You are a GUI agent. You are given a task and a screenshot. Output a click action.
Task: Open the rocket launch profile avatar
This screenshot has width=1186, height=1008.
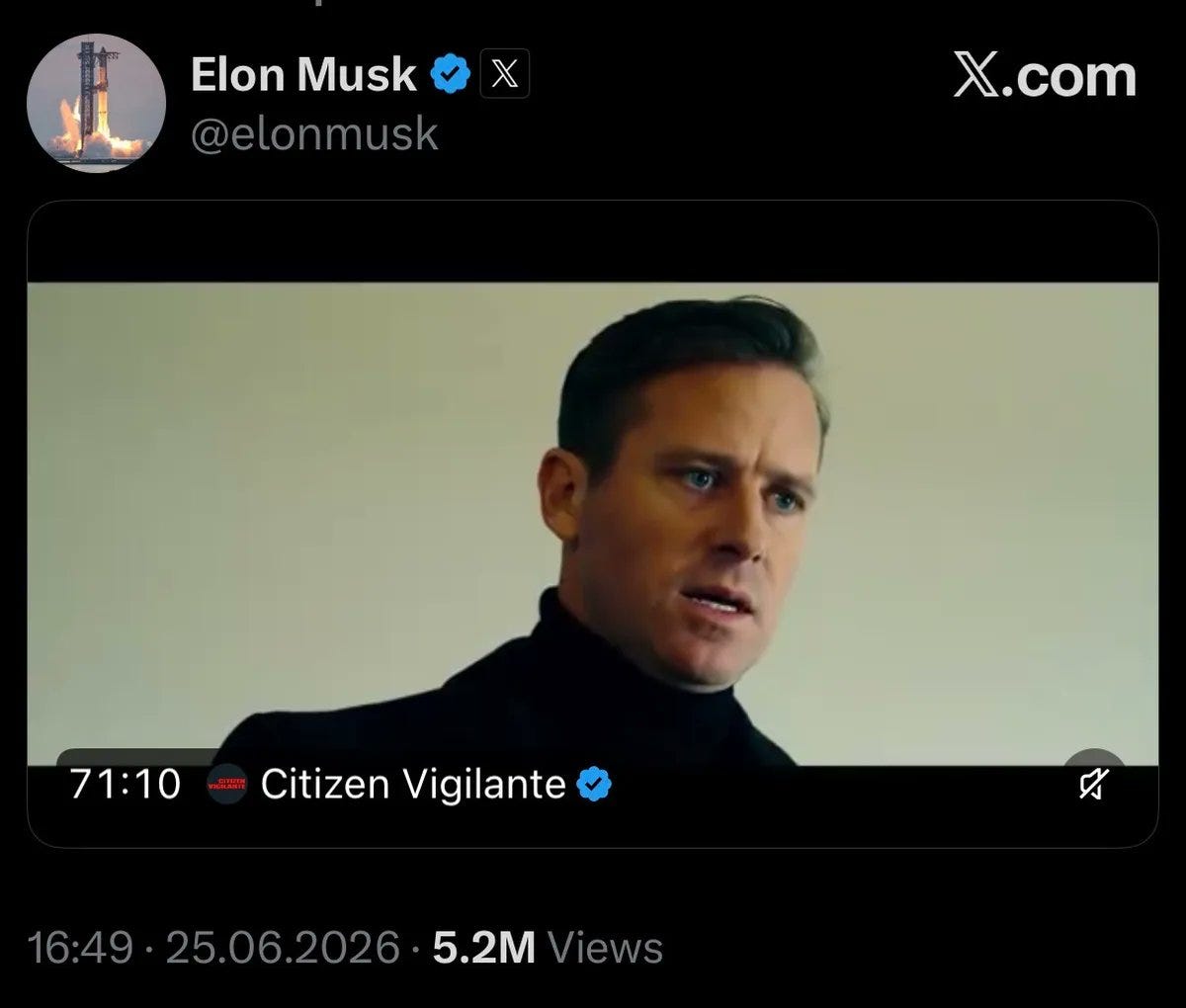[96, 103]
